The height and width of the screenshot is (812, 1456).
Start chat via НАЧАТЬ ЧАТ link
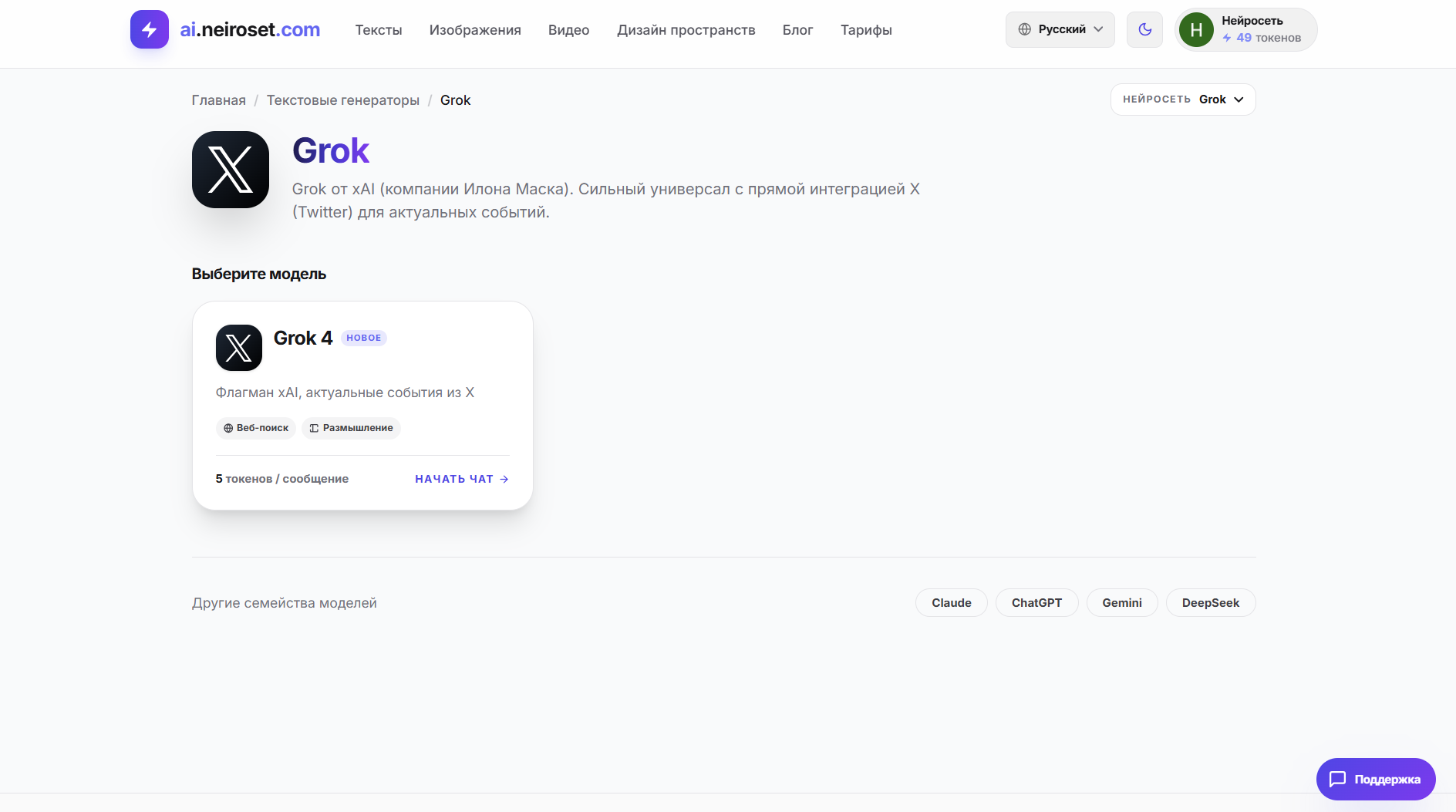462,479
